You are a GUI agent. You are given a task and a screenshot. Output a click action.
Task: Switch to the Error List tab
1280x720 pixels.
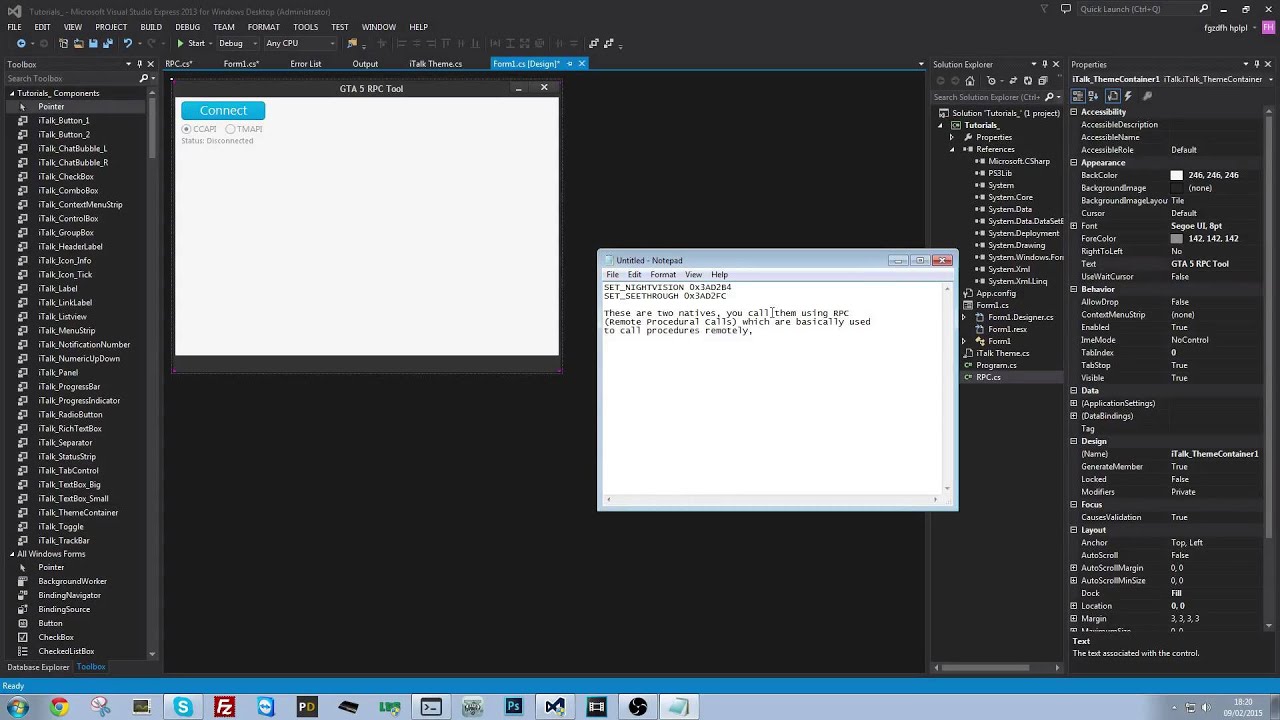pos(306,64)
